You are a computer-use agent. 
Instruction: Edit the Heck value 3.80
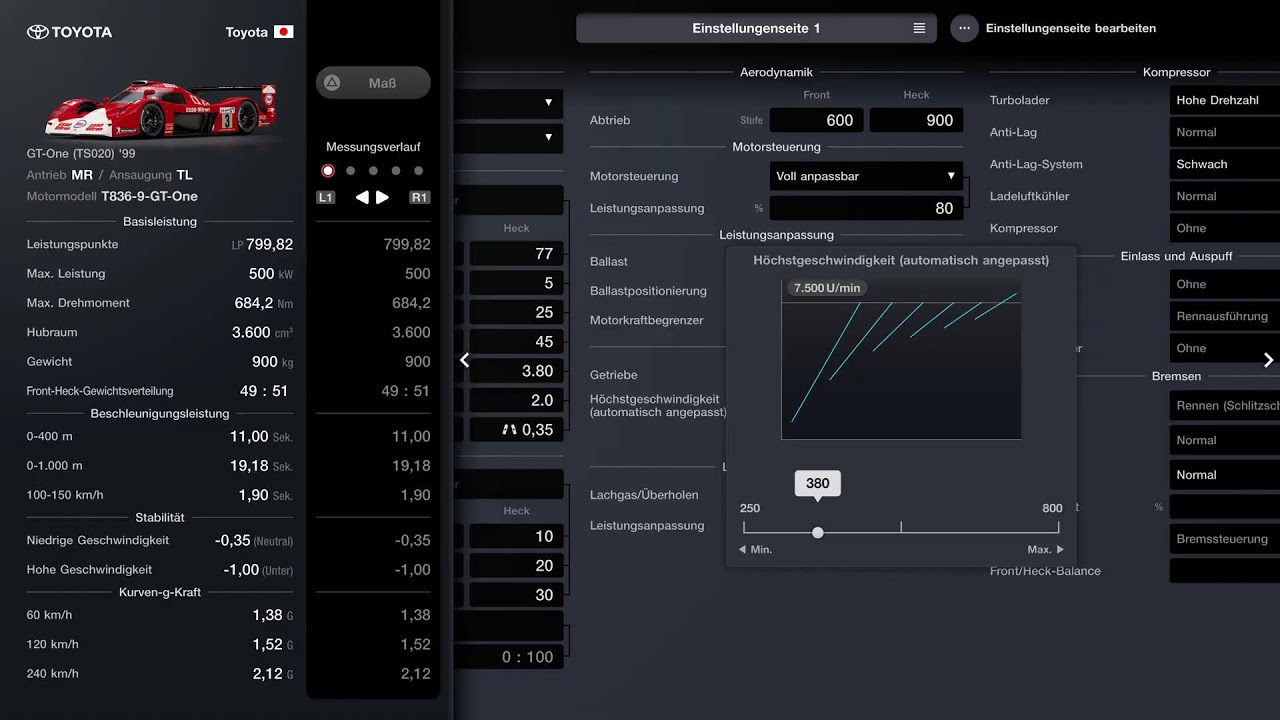tap(516, 371)
